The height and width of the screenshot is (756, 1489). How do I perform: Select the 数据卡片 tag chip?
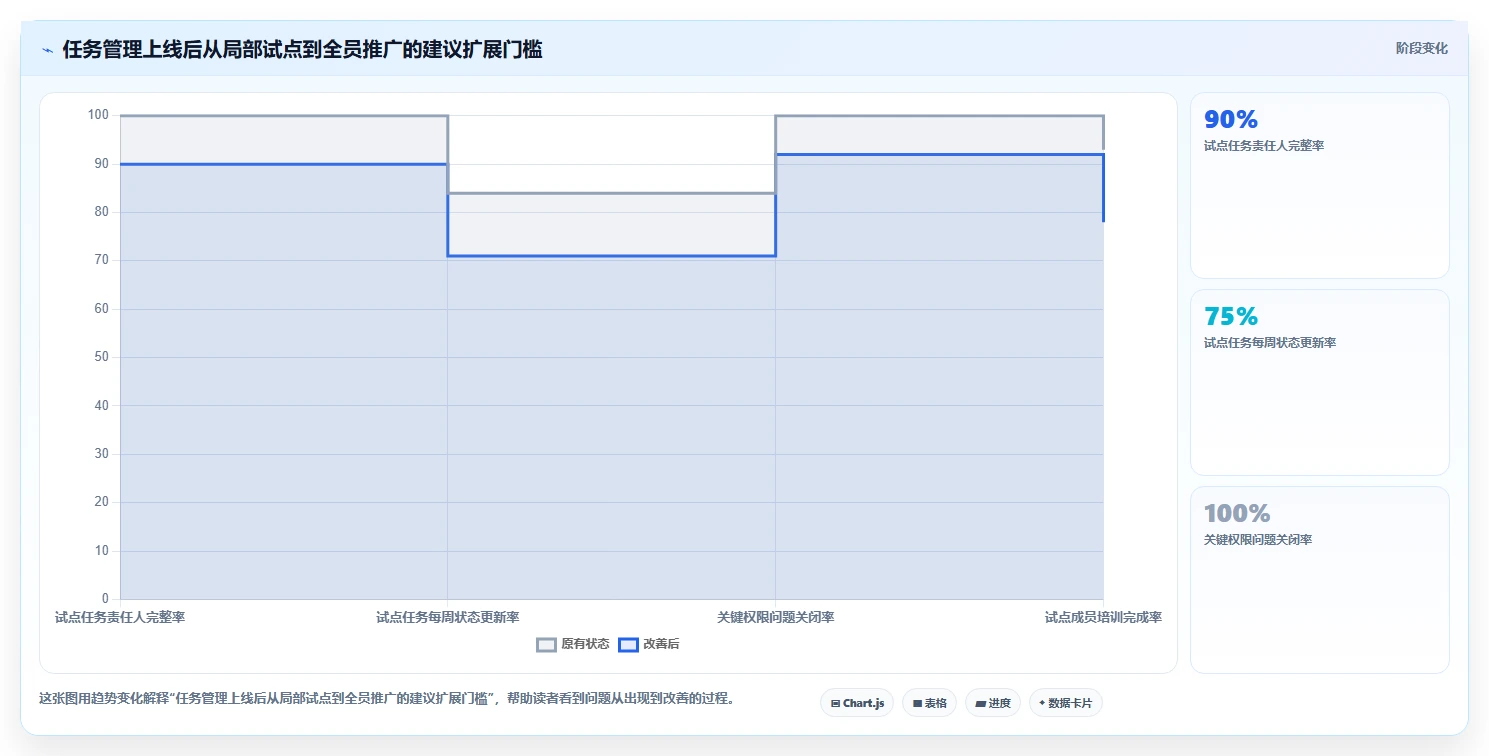point(1065,703)
